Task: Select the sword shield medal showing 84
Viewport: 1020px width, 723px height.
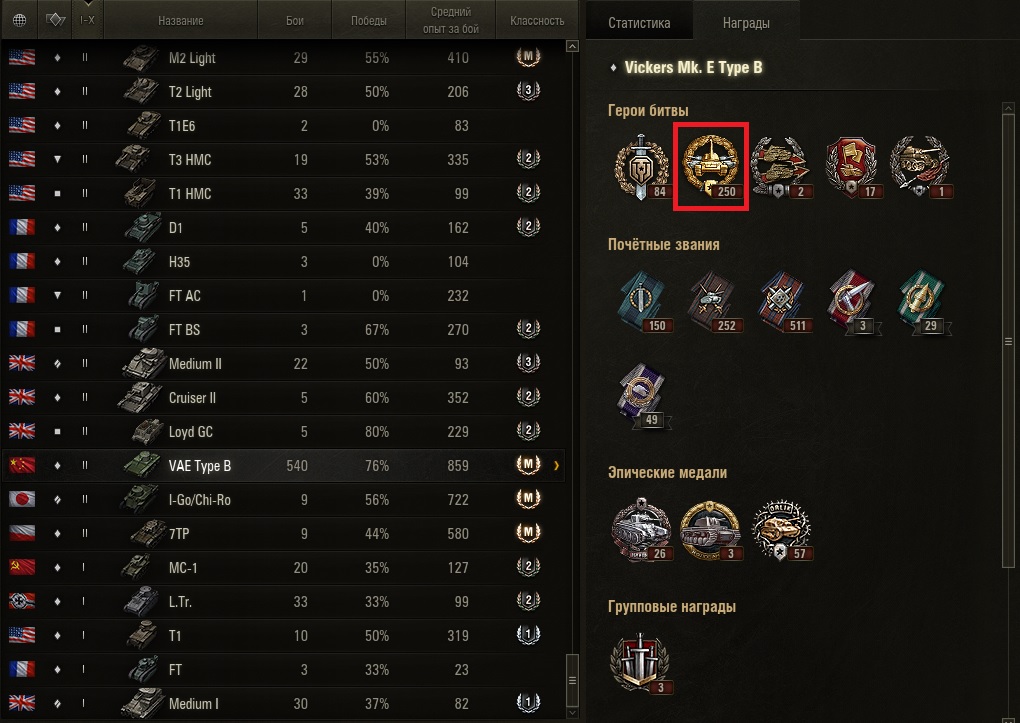Action: 641,167
